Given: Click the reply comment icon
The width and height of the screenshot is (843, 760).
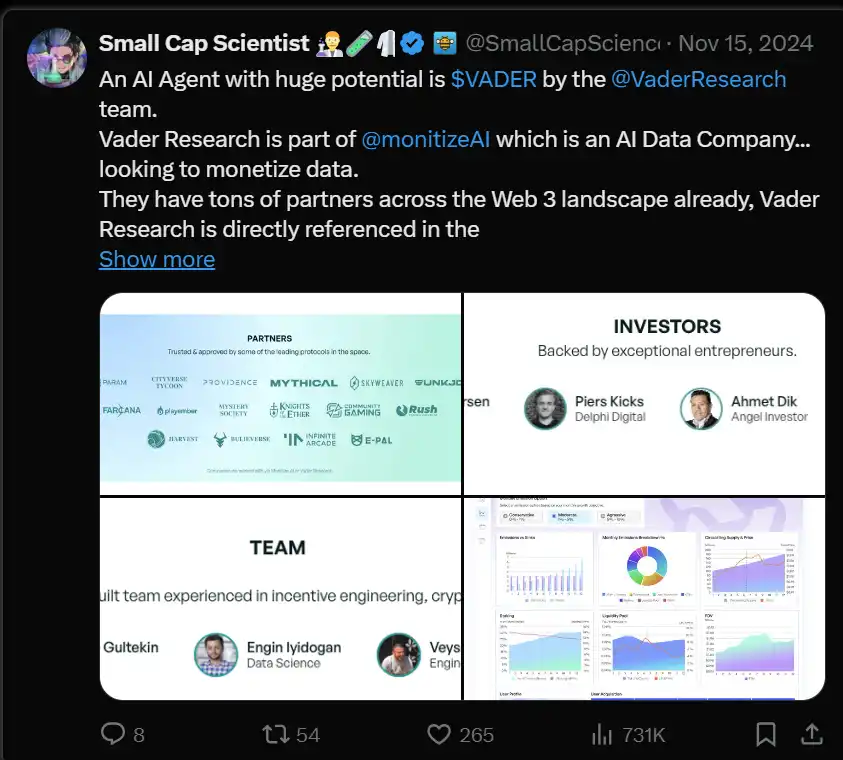Looking at the screenshot, I should 113,734.
